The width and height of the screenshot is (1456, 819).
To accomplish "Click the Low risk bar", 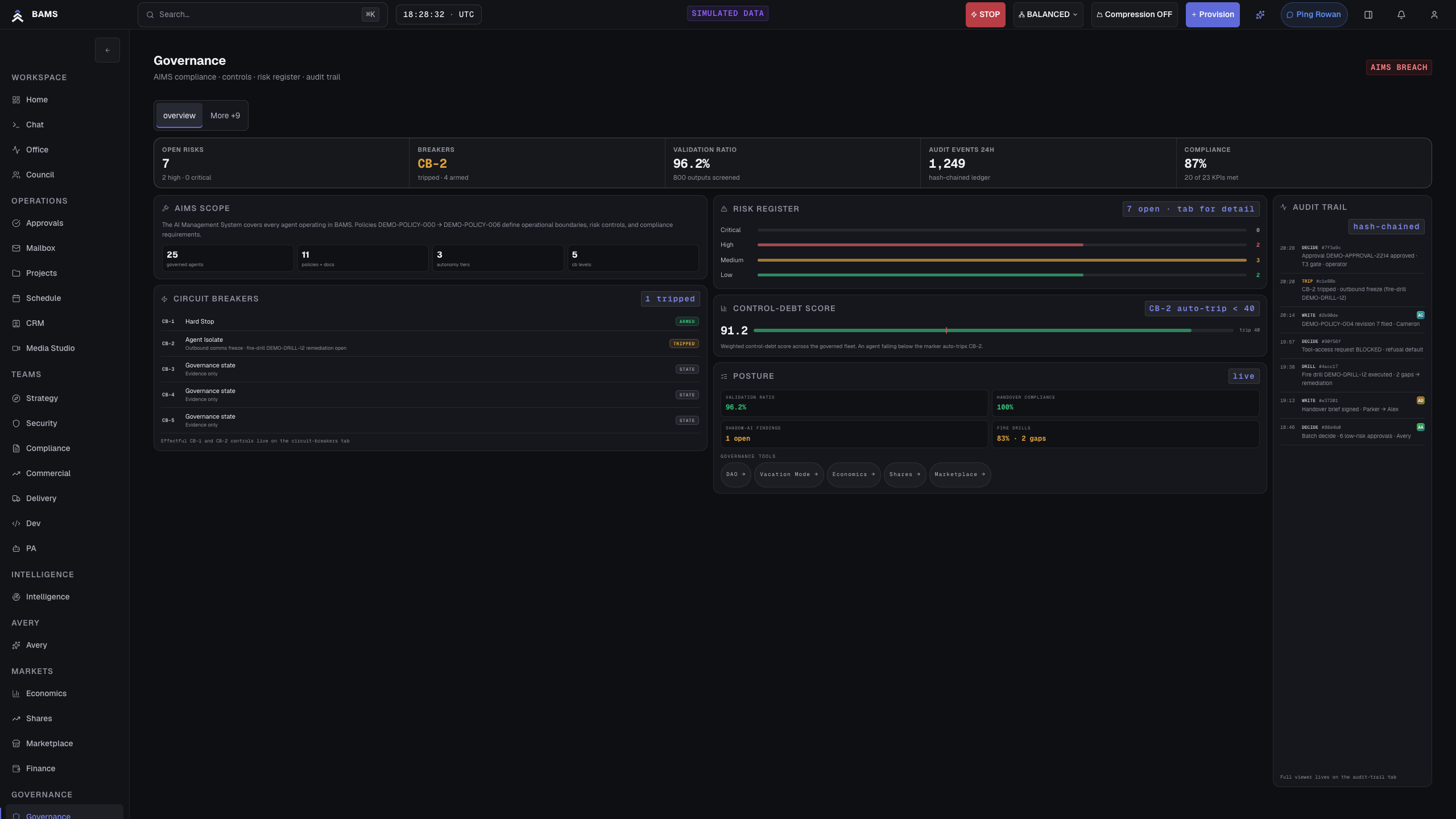I will 1002,275.
